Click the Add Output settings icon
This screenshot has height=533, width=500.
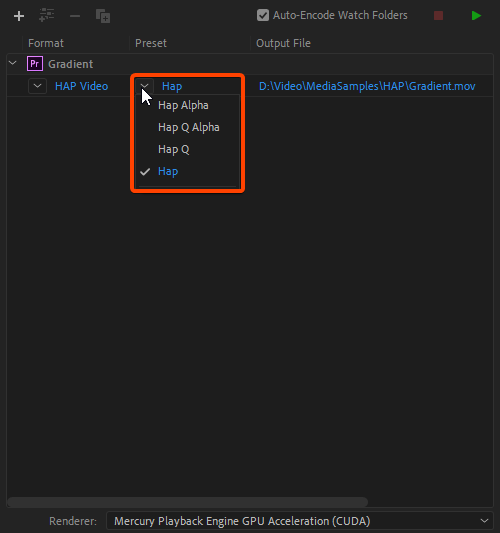[47, 15]
